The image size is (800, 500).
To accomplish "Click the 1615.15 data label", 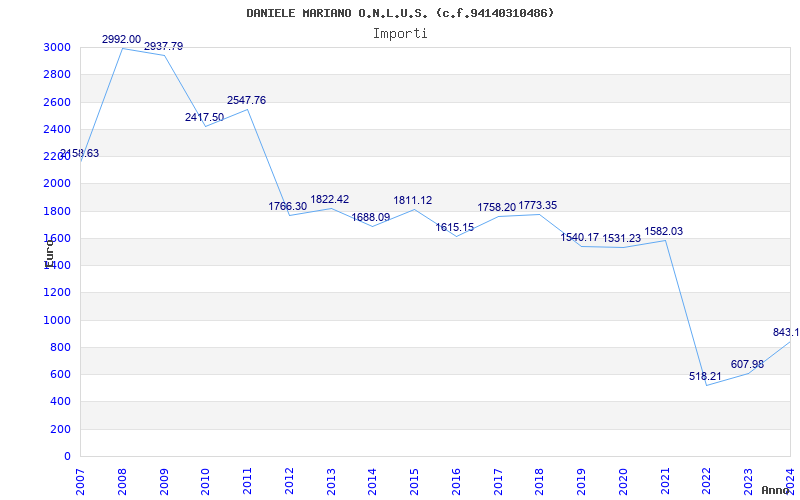I will click(455, 228).
